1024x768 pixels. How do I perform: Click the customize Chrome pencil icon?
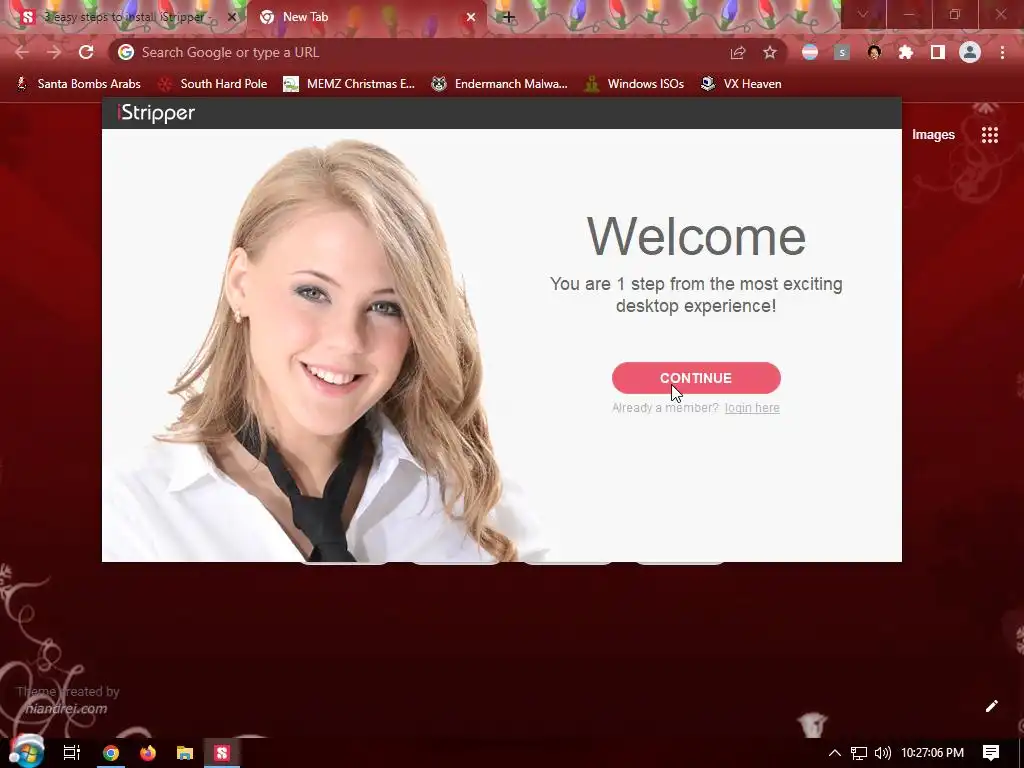pyautogui.click(x=991, y=706)
